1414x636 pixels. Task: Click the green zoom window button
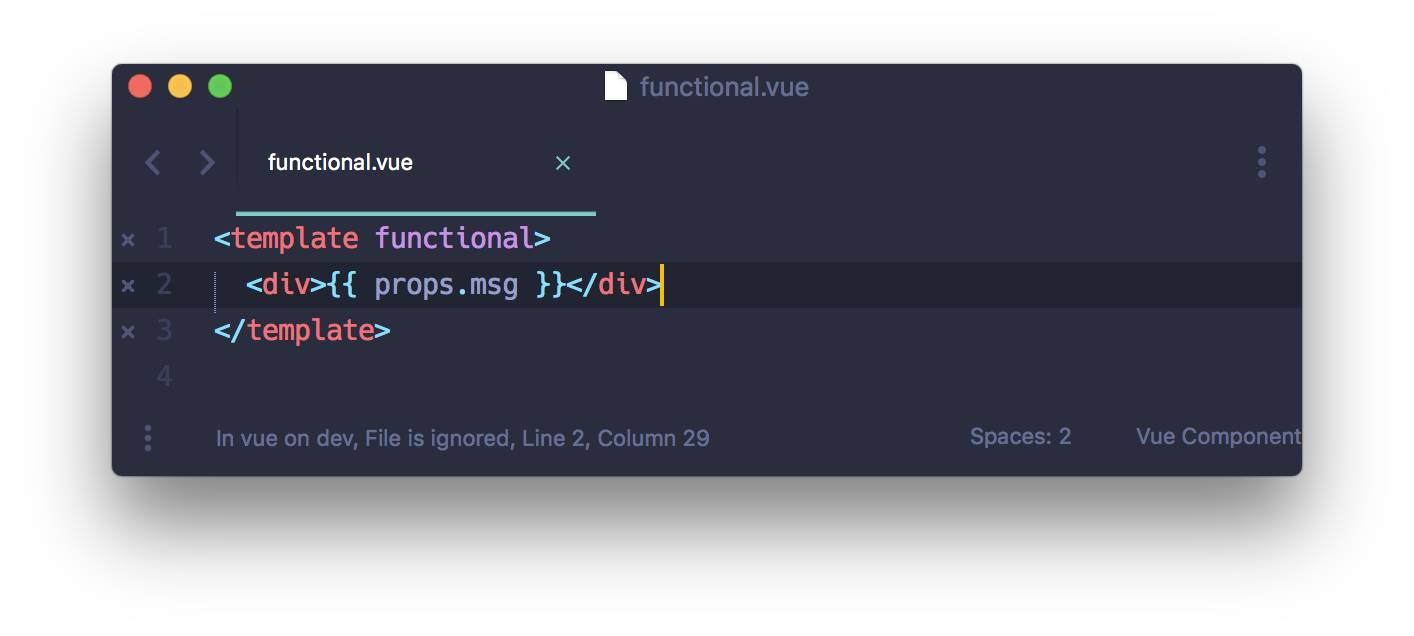[x=220, y=87]
